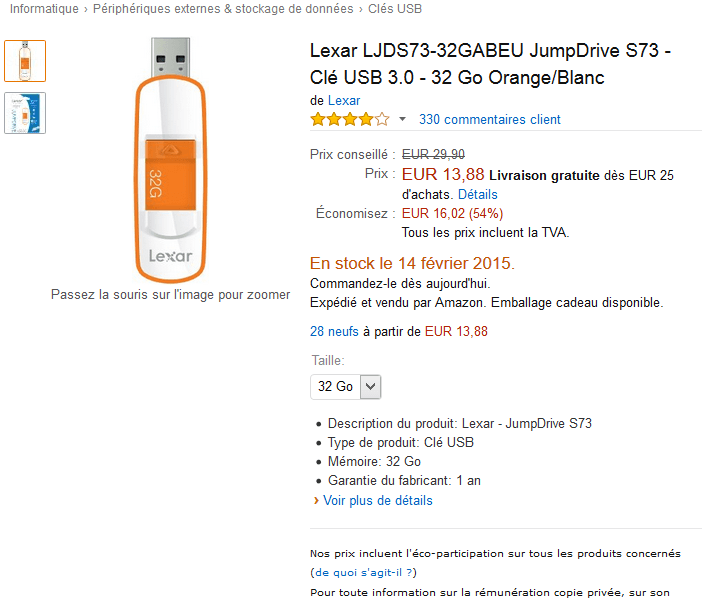Open the 28 neufs offers link
The height and width of the screenshot is (603, 716).
[334, 331]
